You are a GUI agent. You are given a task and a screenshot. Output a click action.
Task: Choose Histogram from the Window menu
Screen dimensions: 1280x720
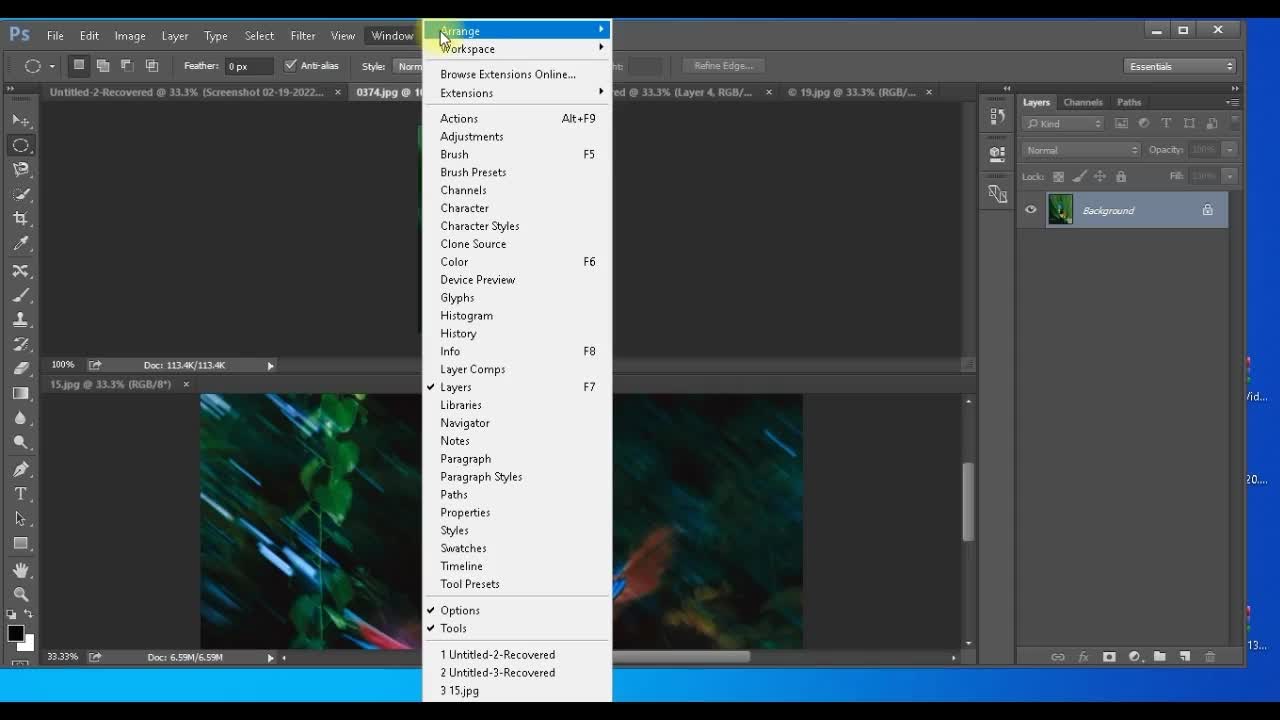click(x=466, y=316)
